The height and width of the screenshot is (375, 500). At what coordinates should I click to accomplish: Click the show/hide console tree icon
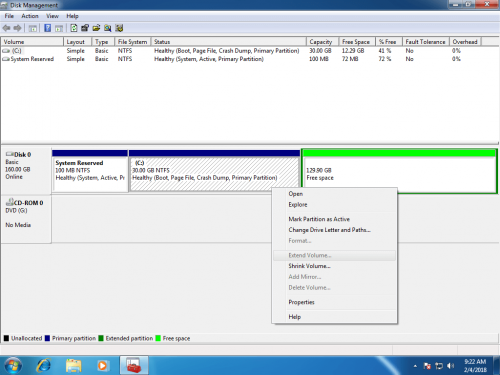pos(33,28)
